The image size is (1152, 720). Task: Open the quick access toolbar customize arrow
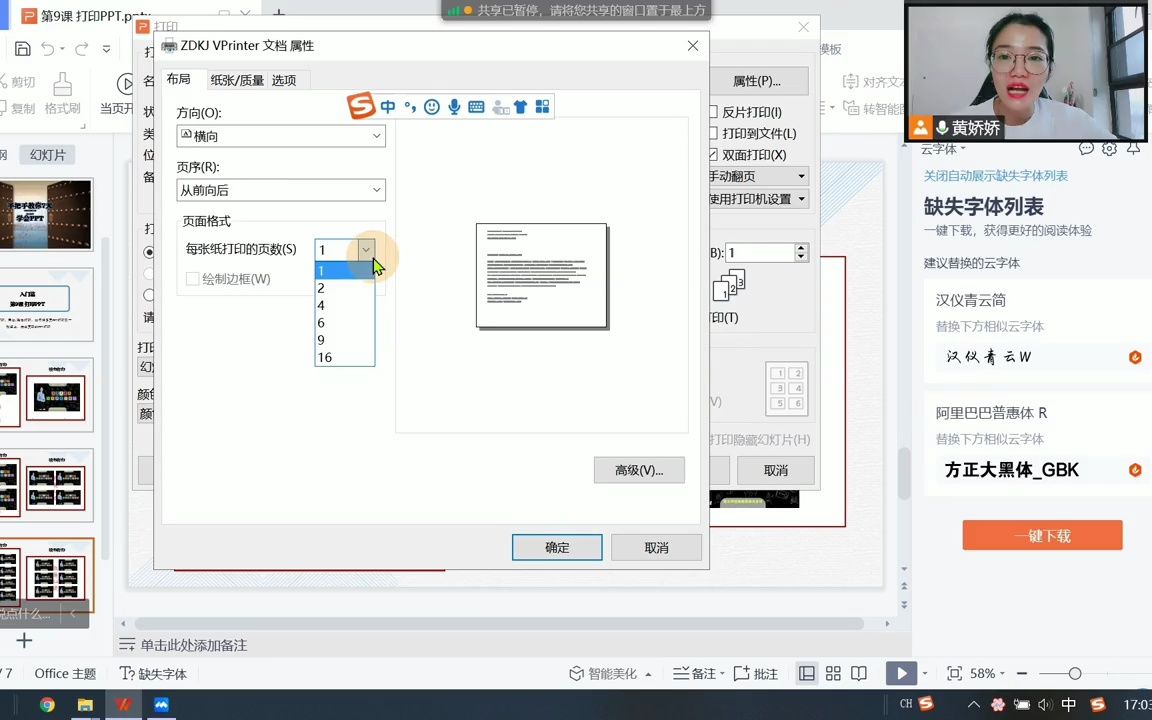click(x=107, y=49)
